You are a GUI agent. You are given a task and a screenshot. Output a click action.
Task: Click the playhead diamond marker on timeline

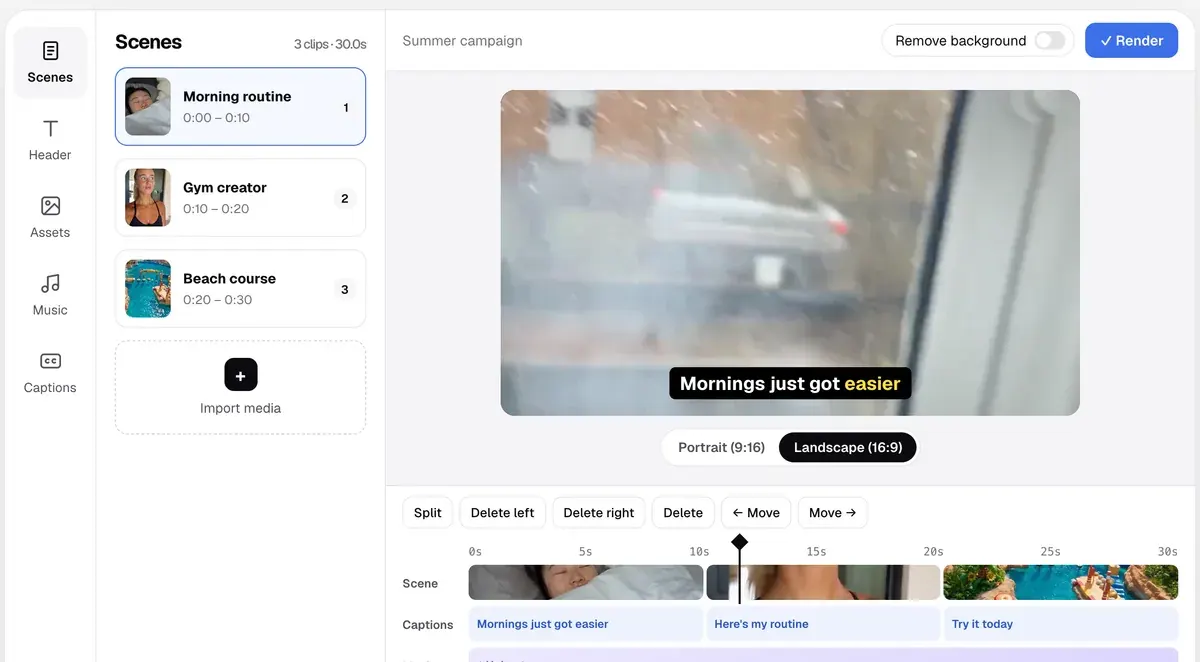tap(739, 542)
